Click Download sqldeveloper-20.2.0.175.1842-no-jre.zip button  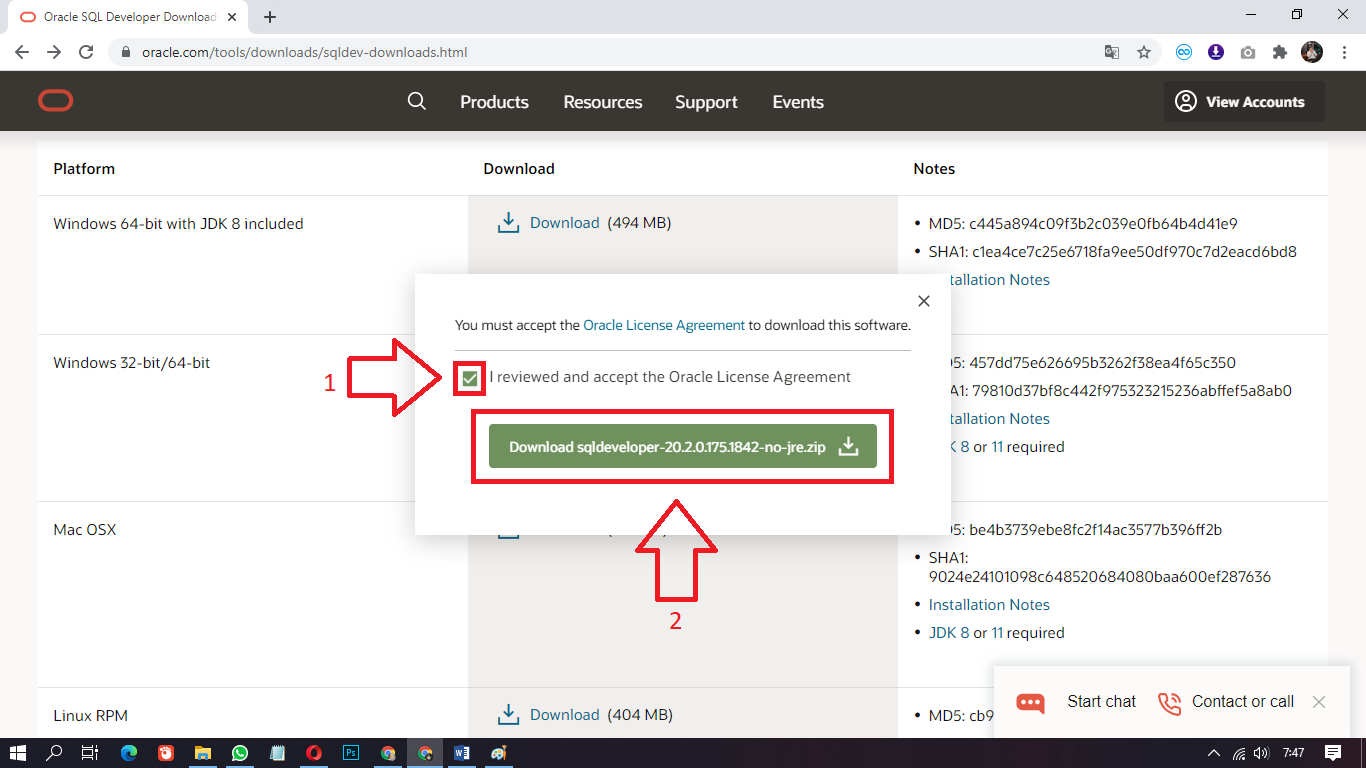(x=683, y=446)
